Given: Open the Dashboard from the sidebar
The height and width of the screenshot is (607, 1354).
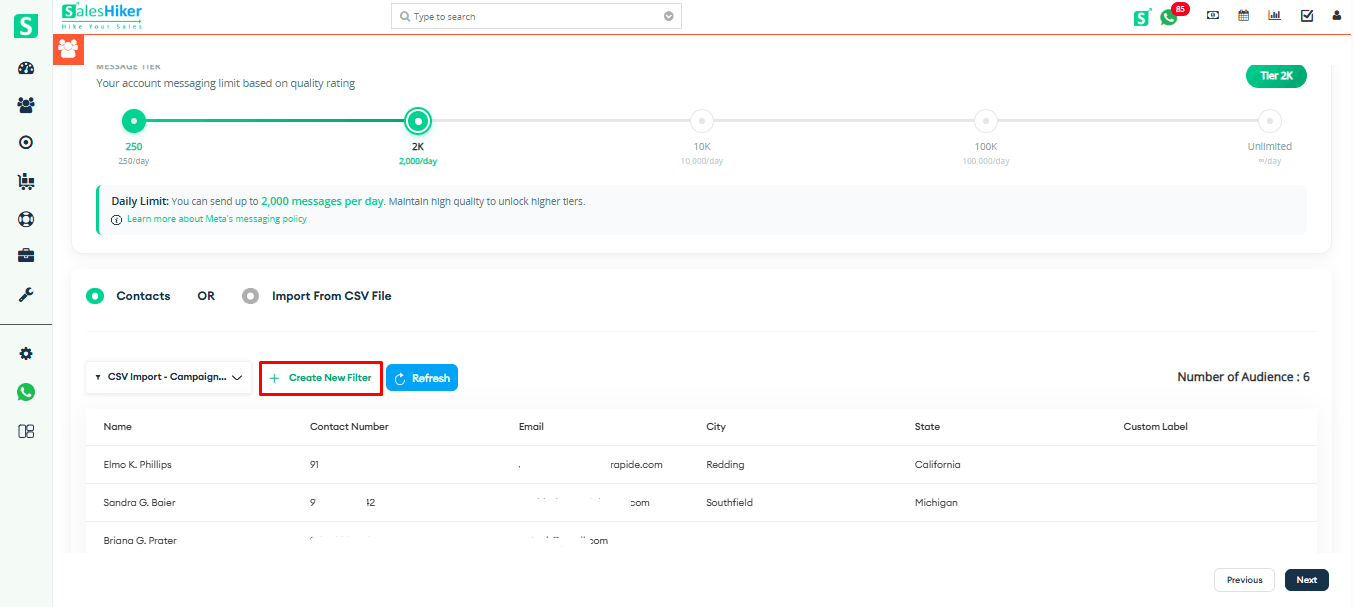Looking at the screenshot, I should click(25, 67).
